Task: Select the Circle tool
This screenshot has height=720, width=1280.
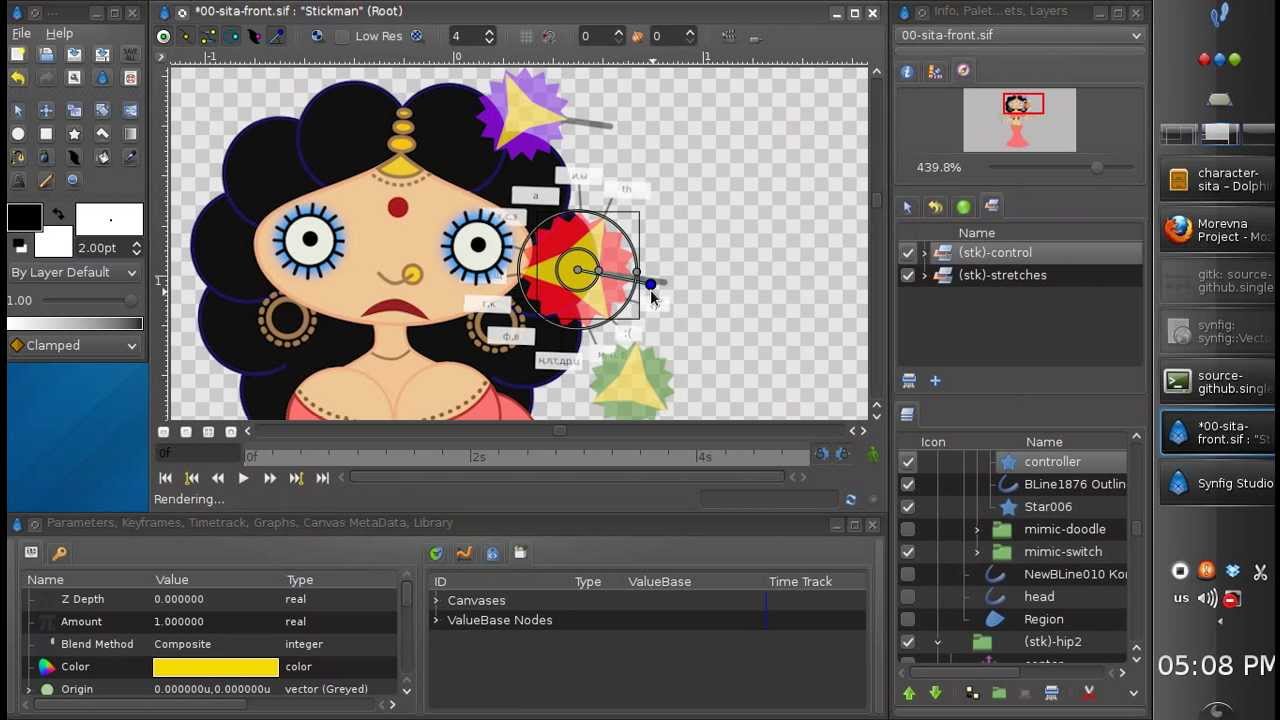Action: pos(18,134)
